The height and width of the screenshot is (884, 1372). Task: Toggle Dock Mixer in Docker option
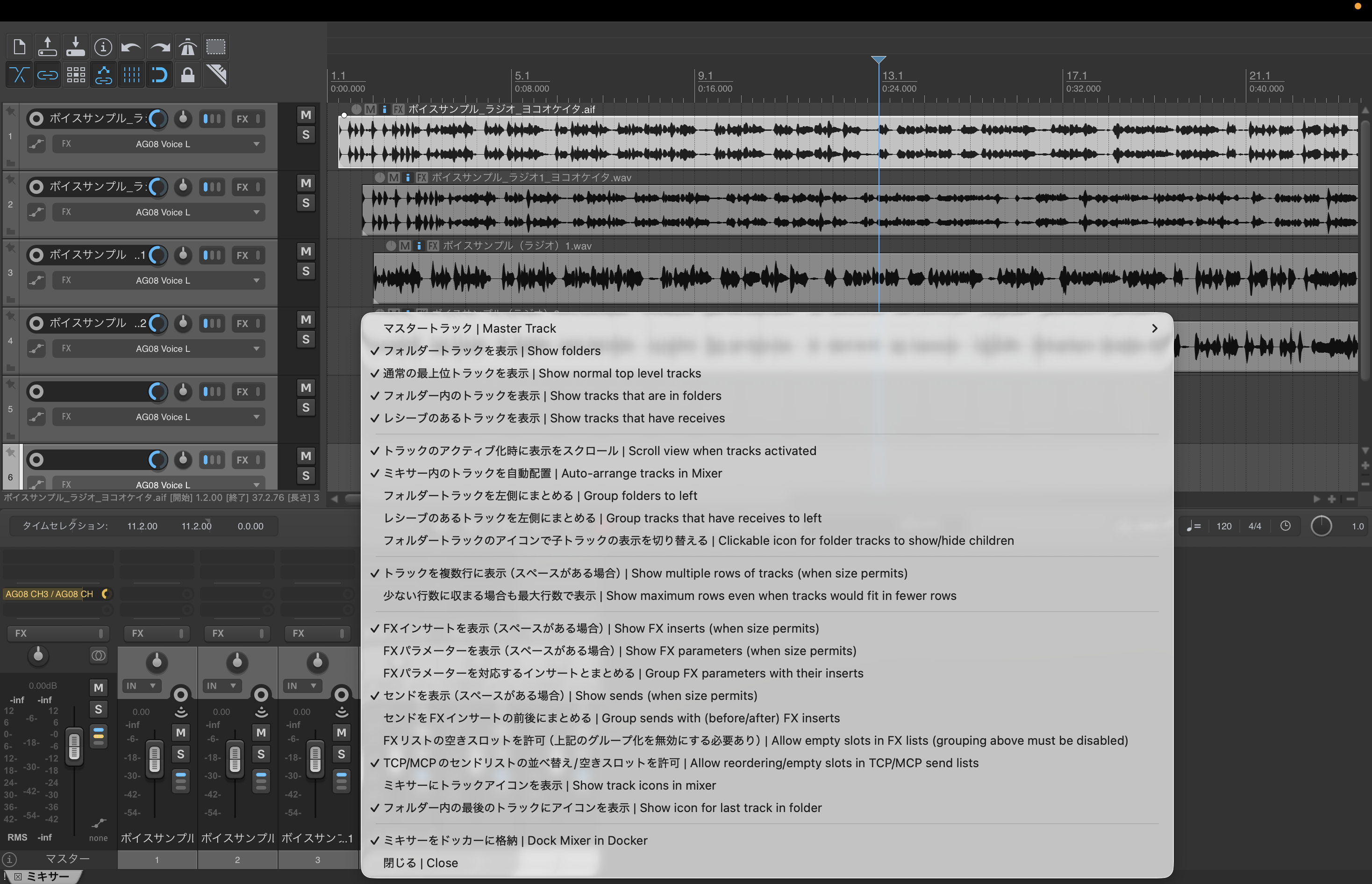pyautogui.click(x=766, y=841)
